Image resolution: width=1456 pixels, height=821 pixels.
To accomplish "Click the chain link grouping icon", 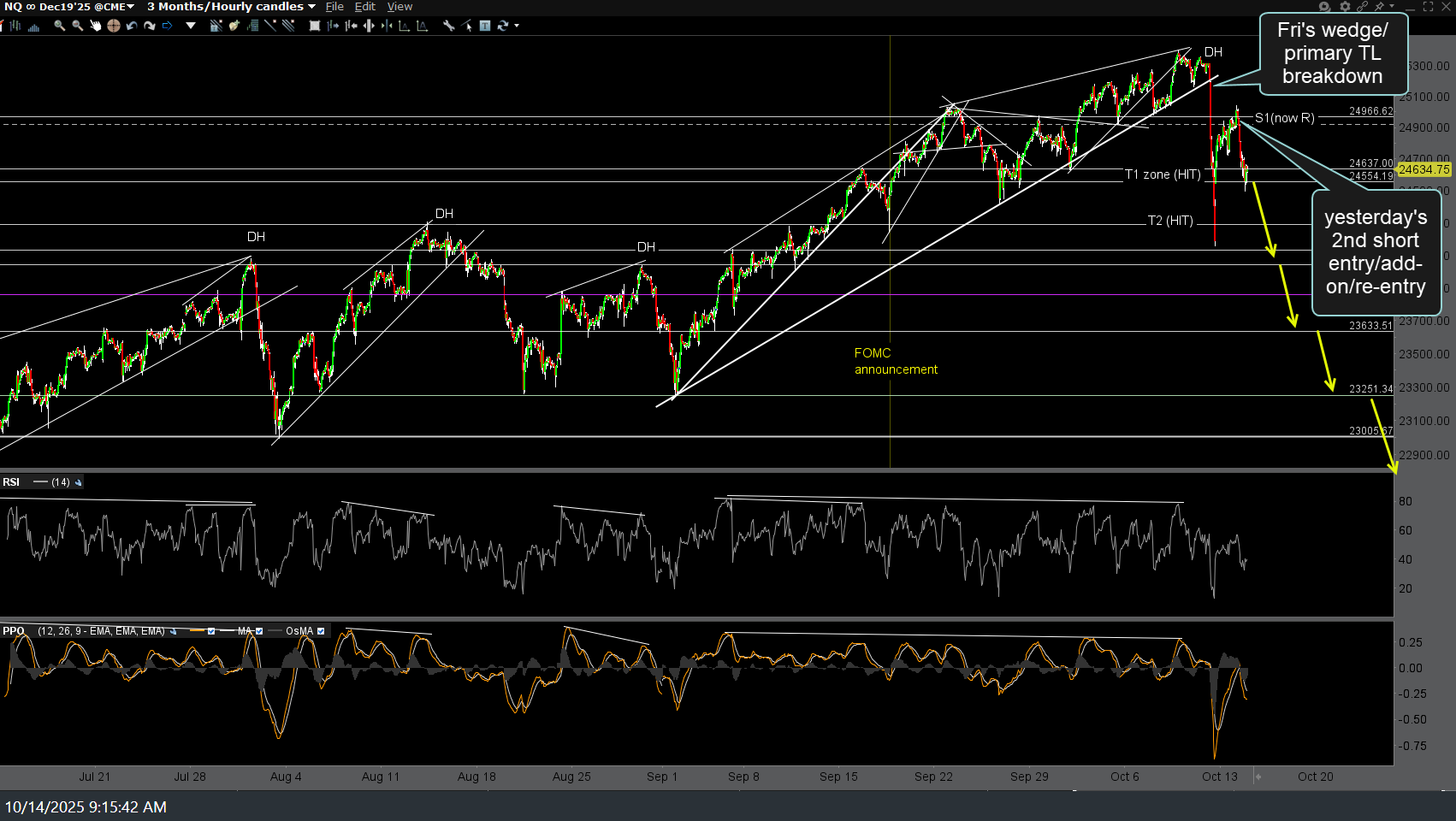I will point(1362,7).
